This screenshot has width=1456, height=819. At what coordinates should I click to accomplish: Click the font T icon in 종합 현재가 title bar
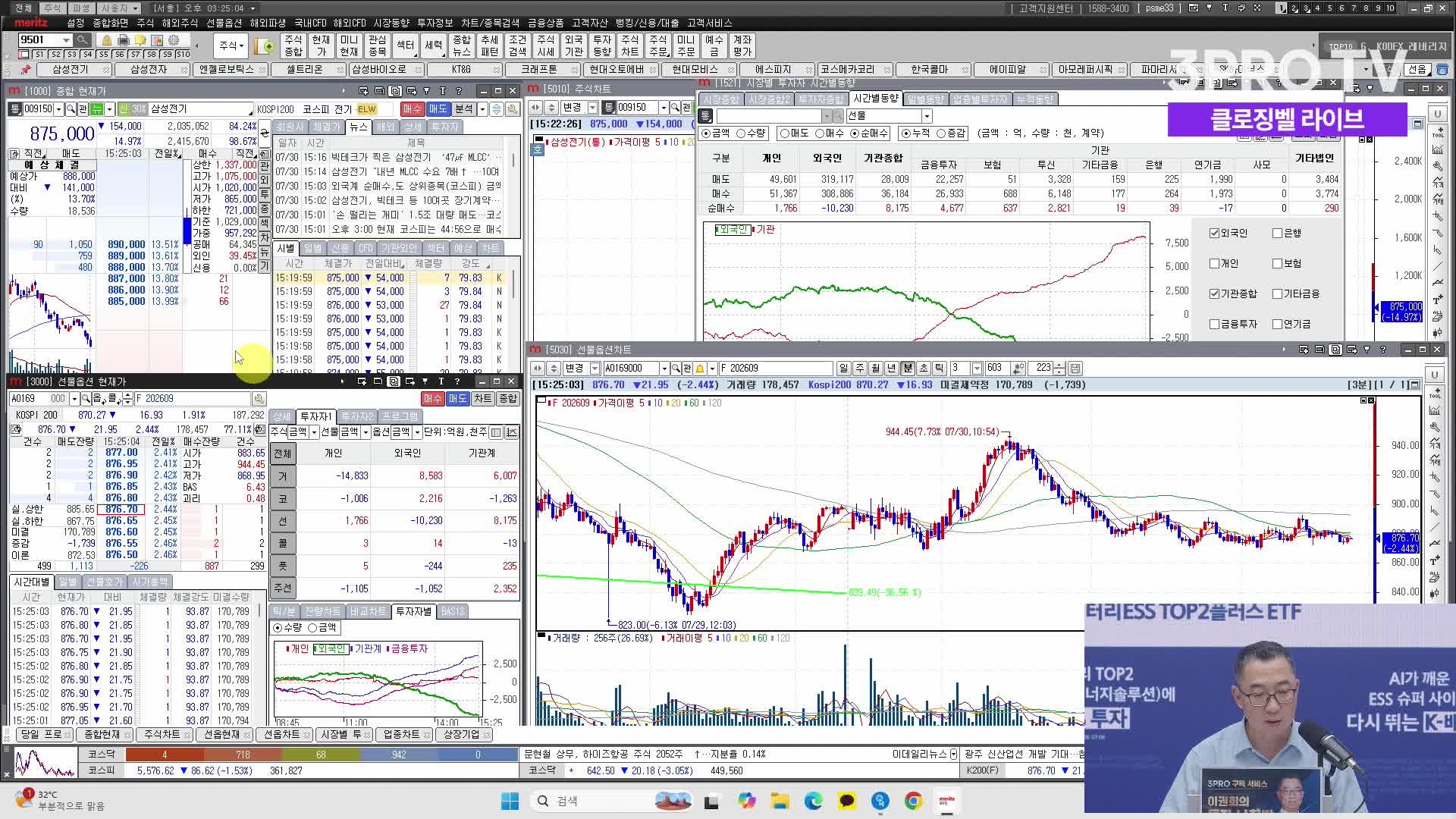point(442,91)
